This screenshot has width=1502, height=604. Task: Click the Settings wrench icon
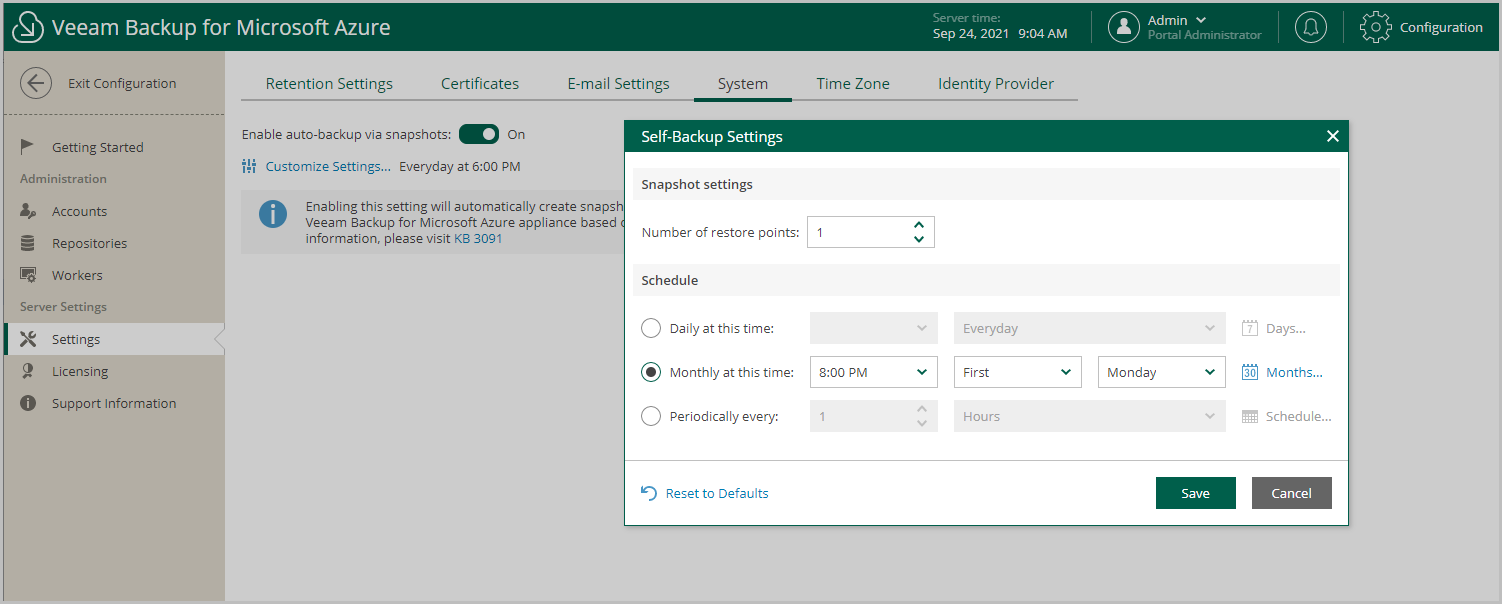coord(28,339)
